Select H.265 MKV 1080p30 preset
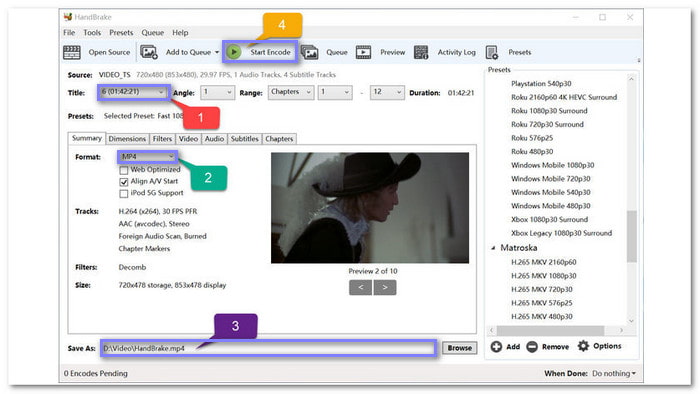 543,276
